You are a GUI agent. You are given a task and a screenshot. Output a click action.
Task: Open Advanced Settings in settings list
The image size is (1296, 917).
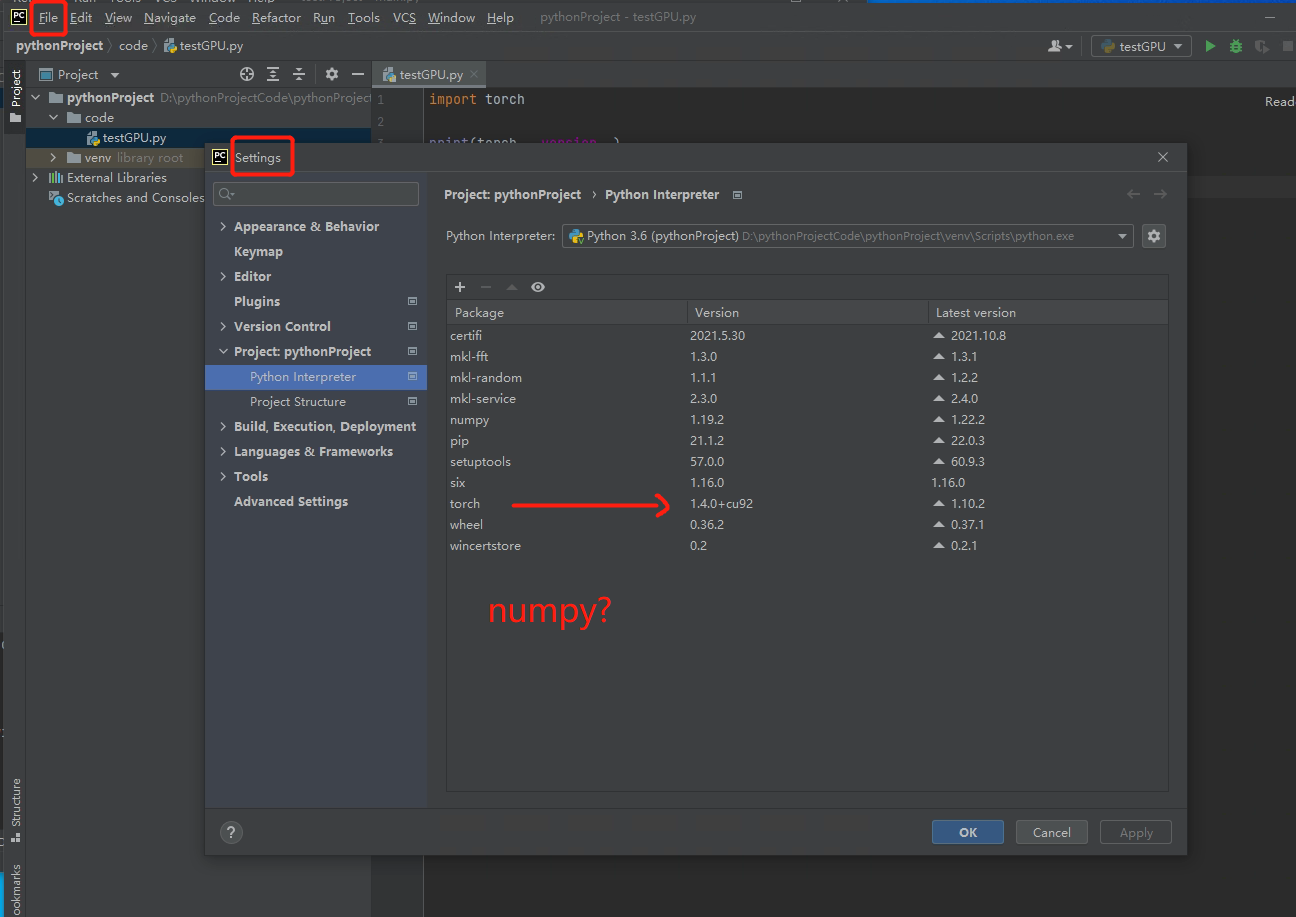click(291, 502)
